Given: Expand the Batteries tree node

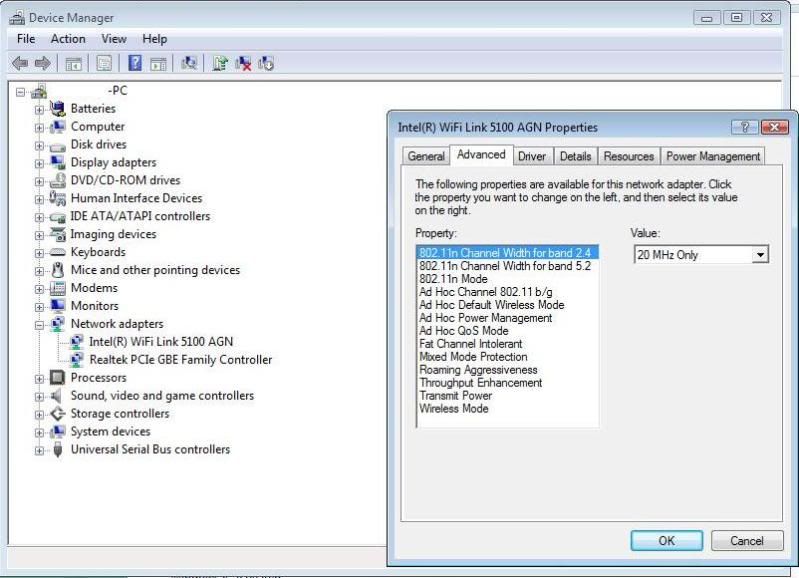Looking at the screenshot, I should (39, 110).
